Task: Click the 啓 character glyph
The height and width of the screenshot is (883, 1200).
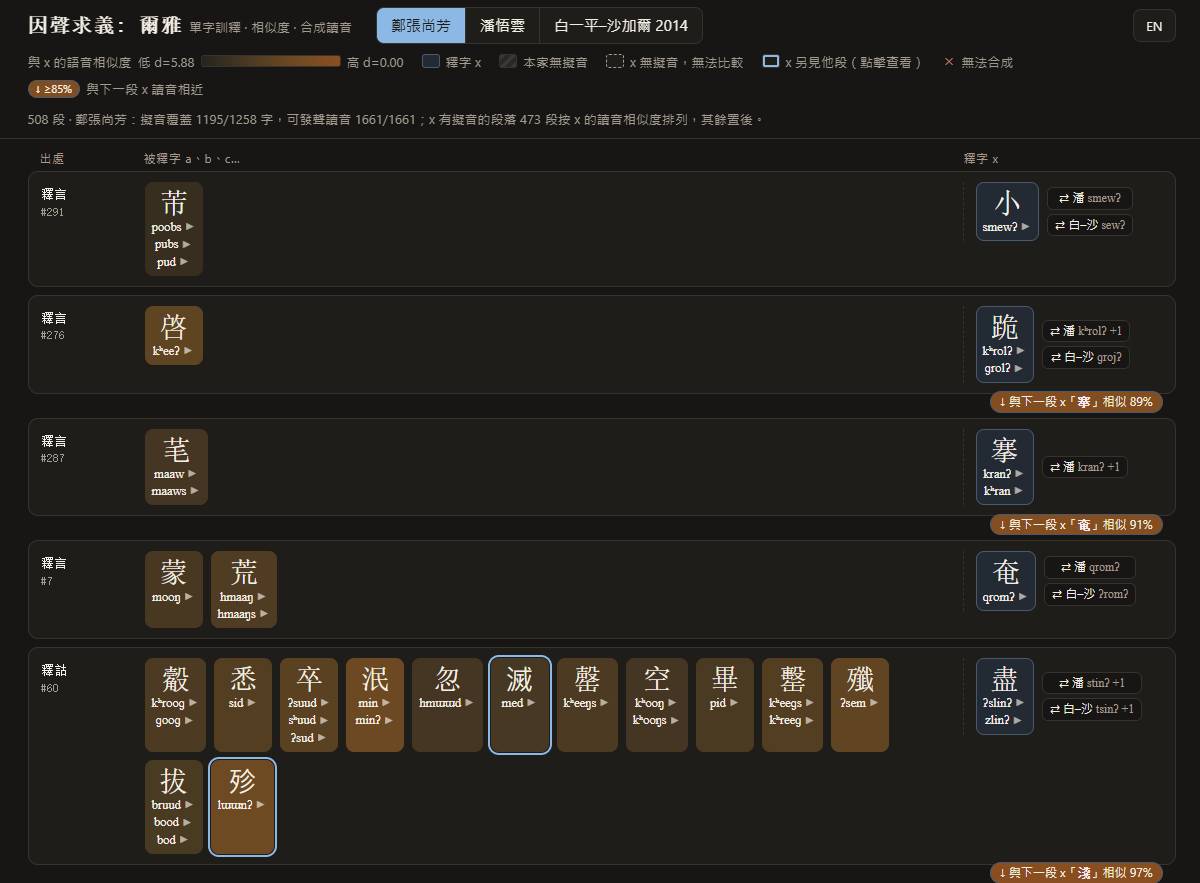Action: (x=174, y=326)
